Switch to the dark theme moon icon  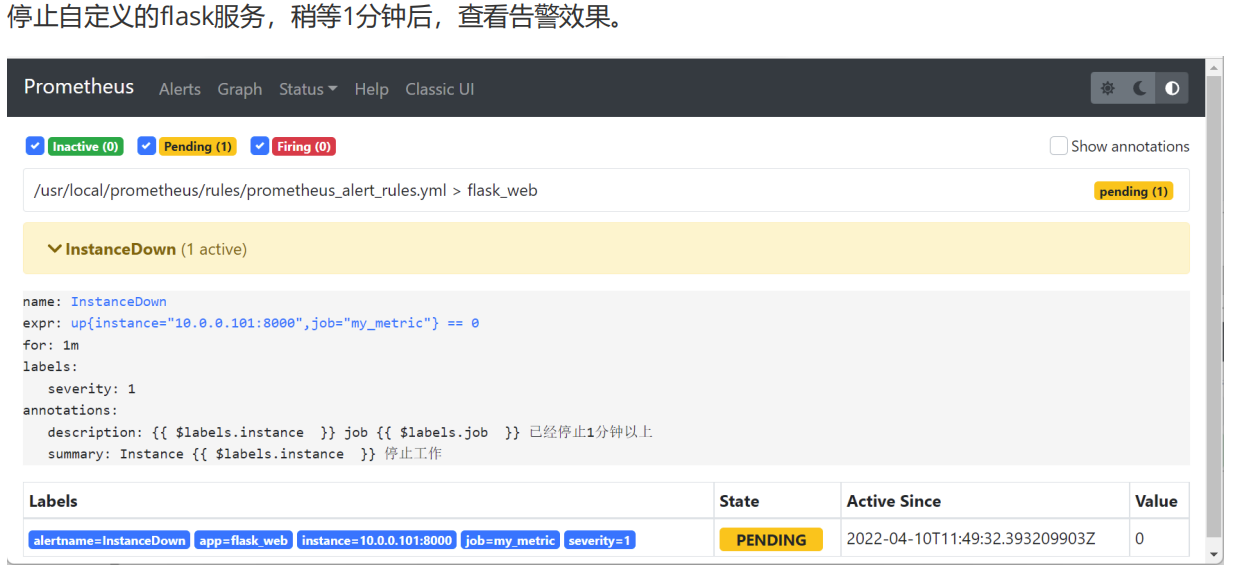tap(1140, 88)
